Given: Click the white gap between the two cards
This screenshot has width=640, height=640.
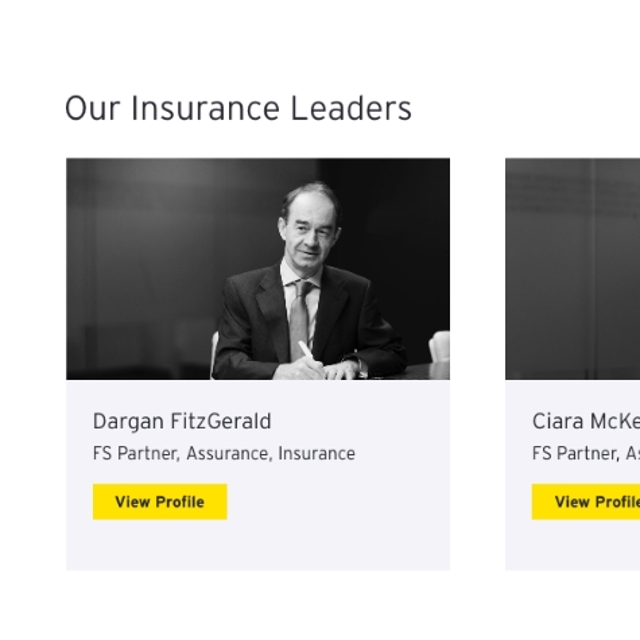Looking at the screenshot, I should pos(477,360).
